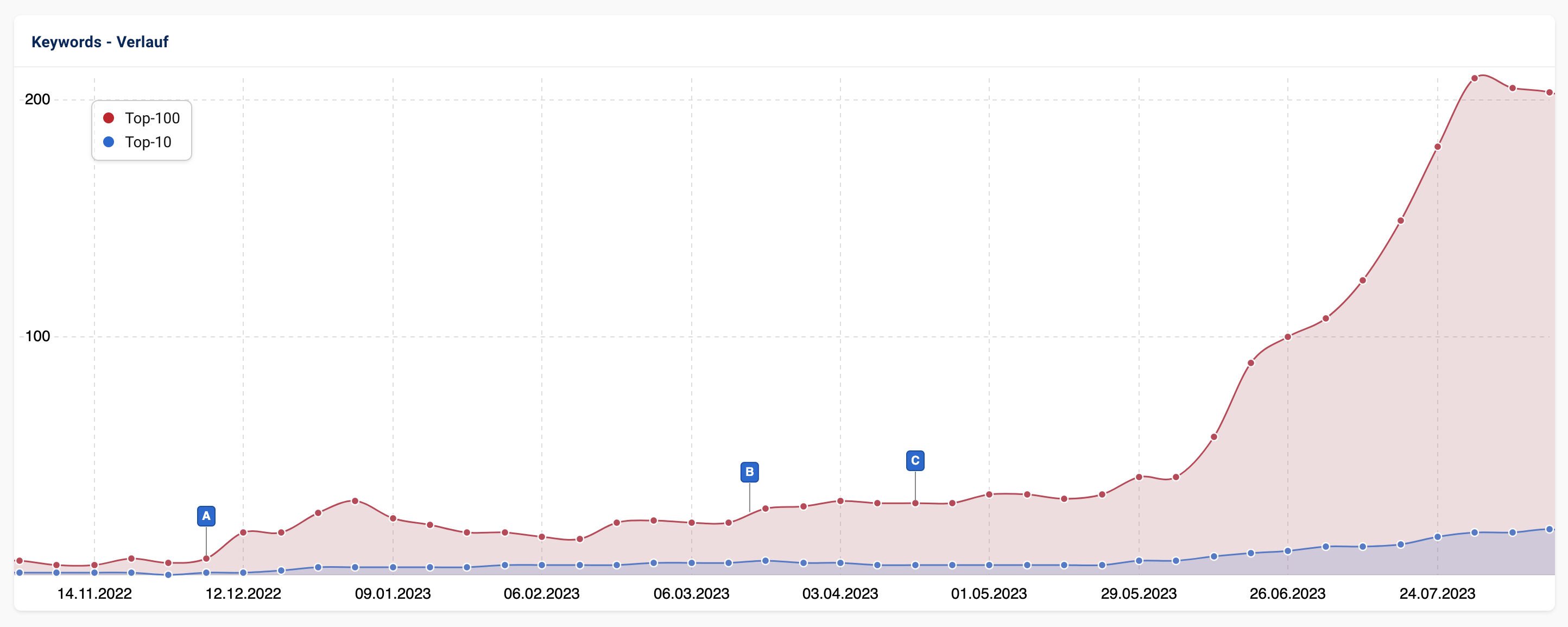Select last Top-10 data point on right
The width and height of the screenshot is (1568, 627).
1550,529
